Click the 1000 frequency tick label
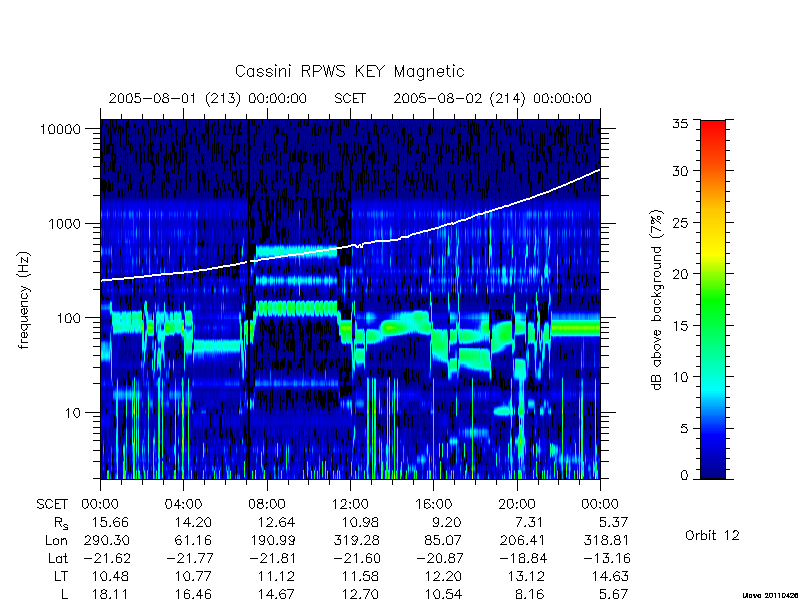 pyautogui.click(x=64, y=224)
